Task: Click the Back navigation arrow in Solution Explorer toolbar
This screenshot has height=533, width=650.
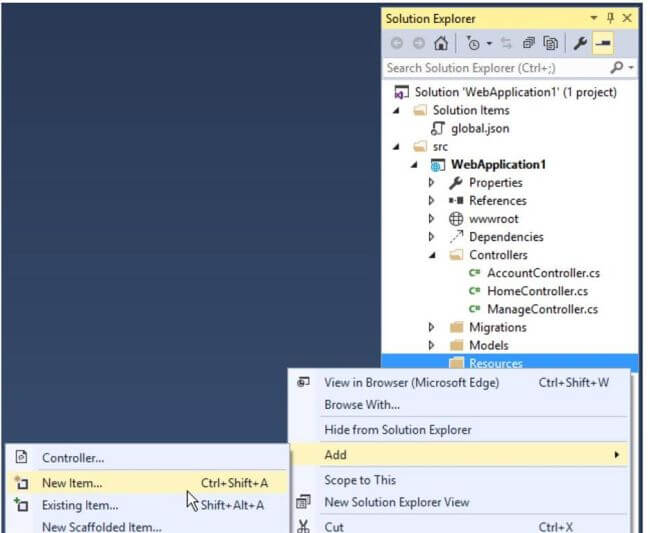Action: tap(397, 43)
